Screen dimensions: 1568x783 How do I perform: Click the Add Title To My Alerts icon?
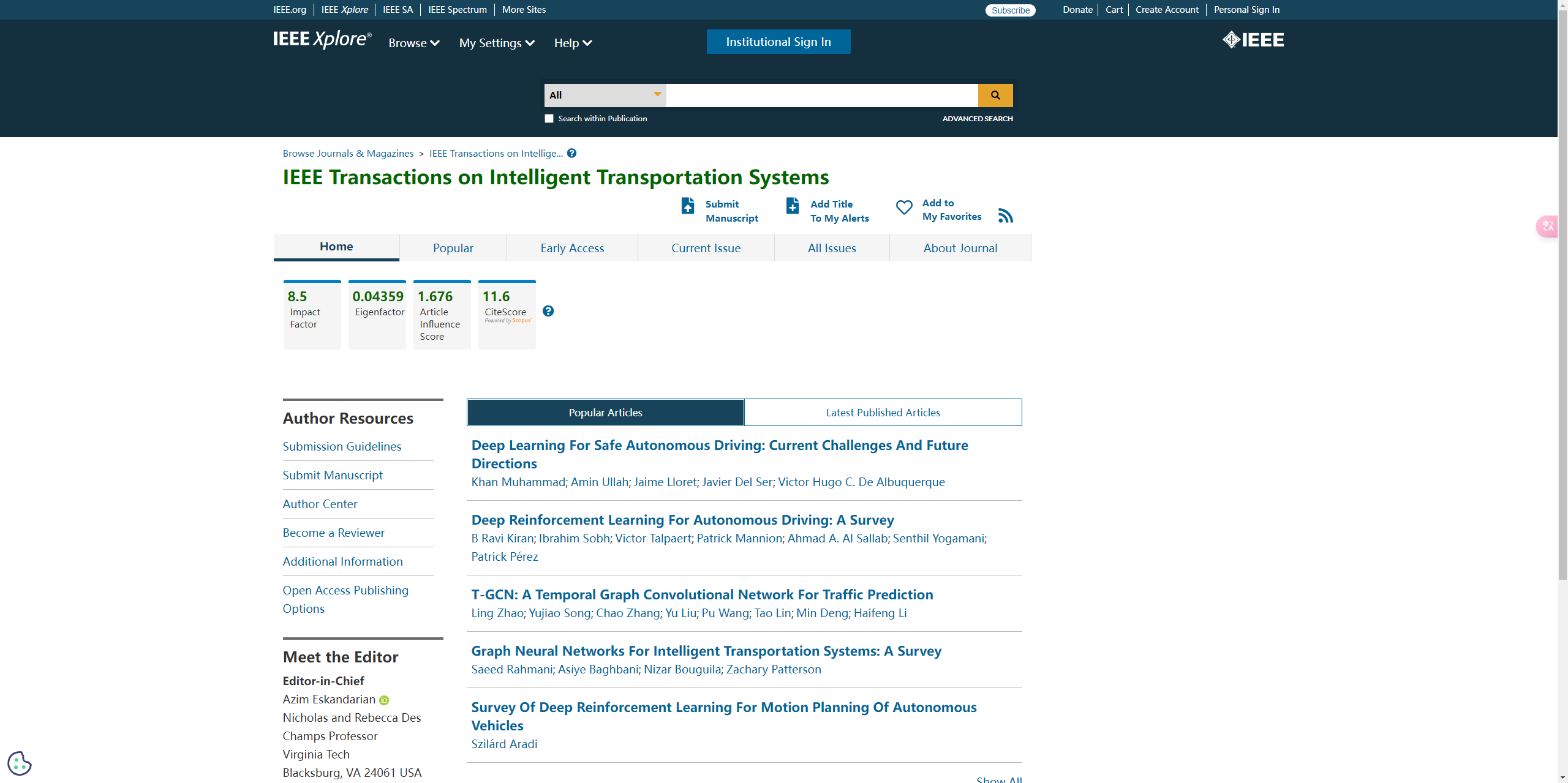[793, 206]
